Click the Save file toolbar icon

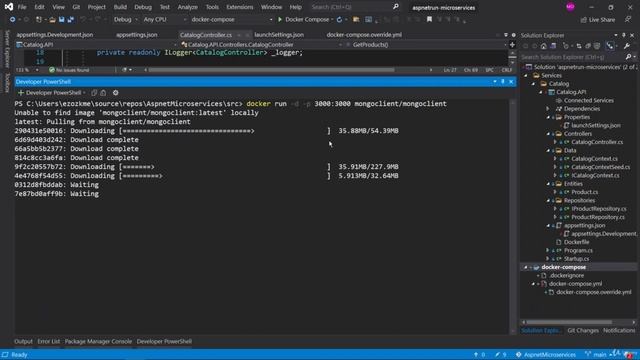(x=62, y=19)
